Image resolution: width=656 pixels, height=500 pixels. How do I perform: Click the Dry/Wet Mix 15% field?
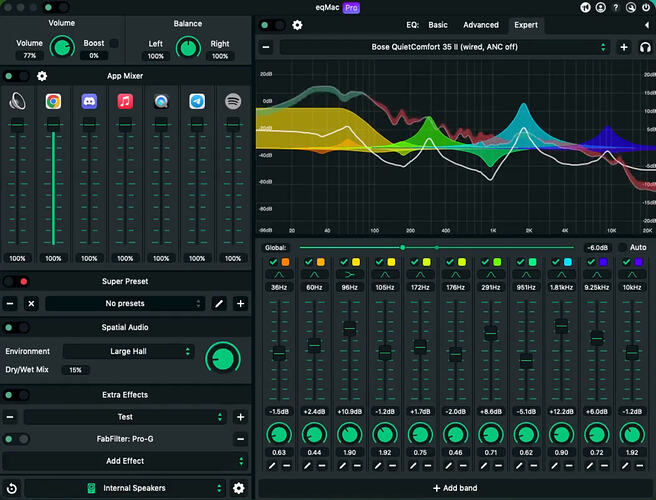click(x=75, y=370)
